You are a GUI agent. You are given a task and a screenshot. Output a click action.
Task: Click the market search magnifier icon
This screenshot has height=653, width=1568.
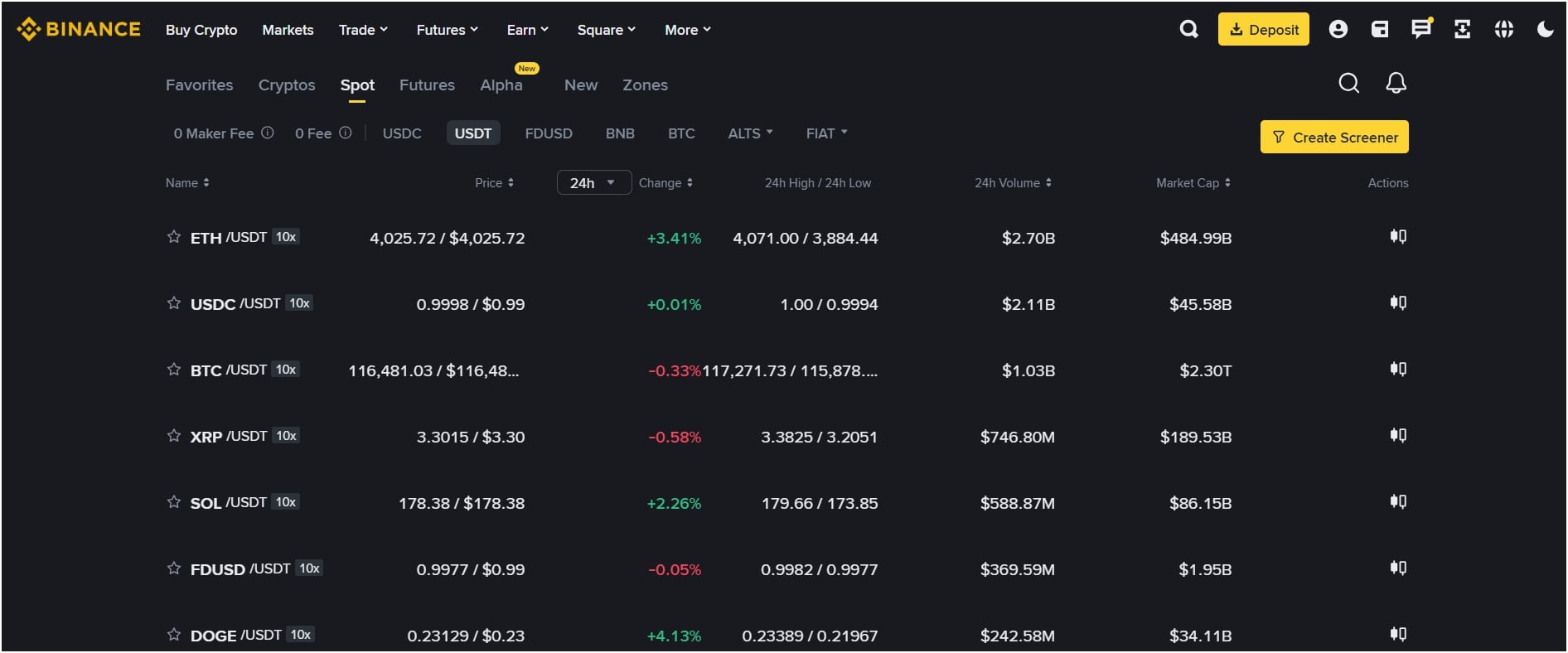1348,83
